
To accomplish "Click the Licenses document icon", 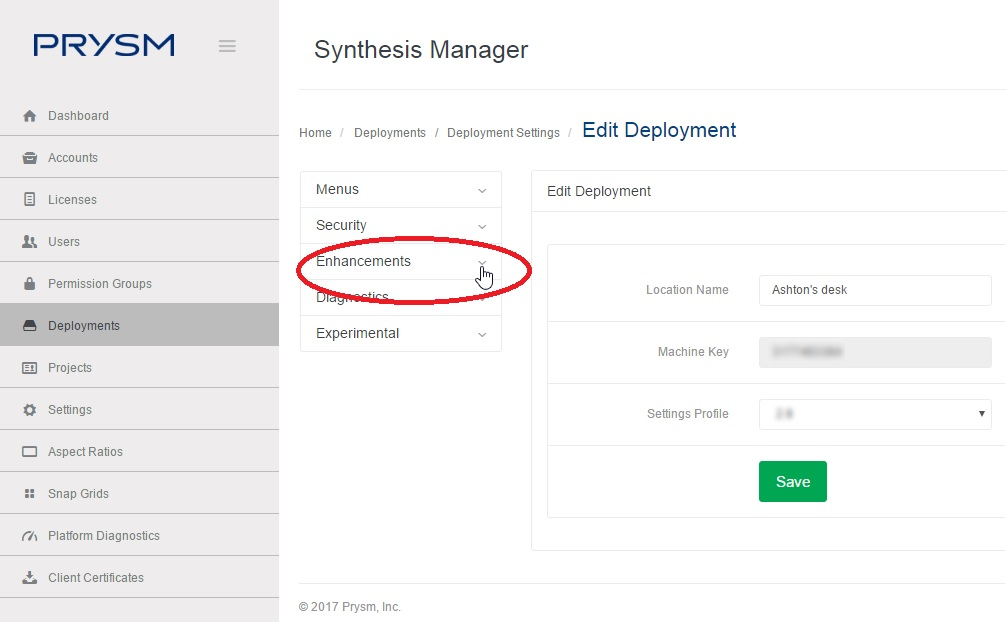I will (30, 200).
